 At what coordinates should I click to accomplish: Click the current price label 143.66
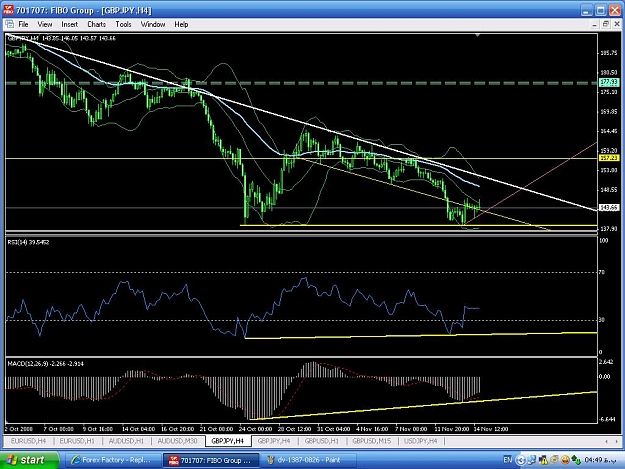click(x=609, y=208)
